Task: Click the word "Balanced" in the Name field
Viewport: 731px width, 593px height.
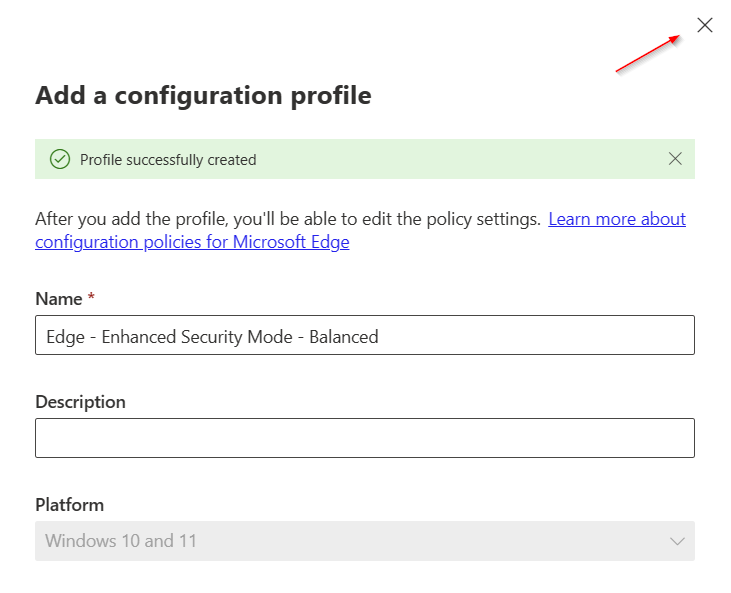Action: [344, 337]
